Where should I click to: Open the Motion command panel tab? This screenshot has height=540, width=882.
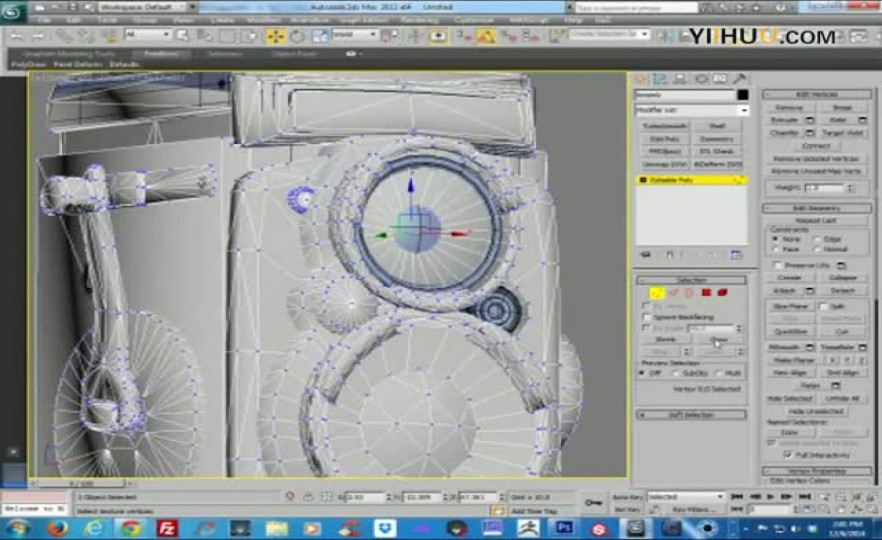(x=700, y=79)
